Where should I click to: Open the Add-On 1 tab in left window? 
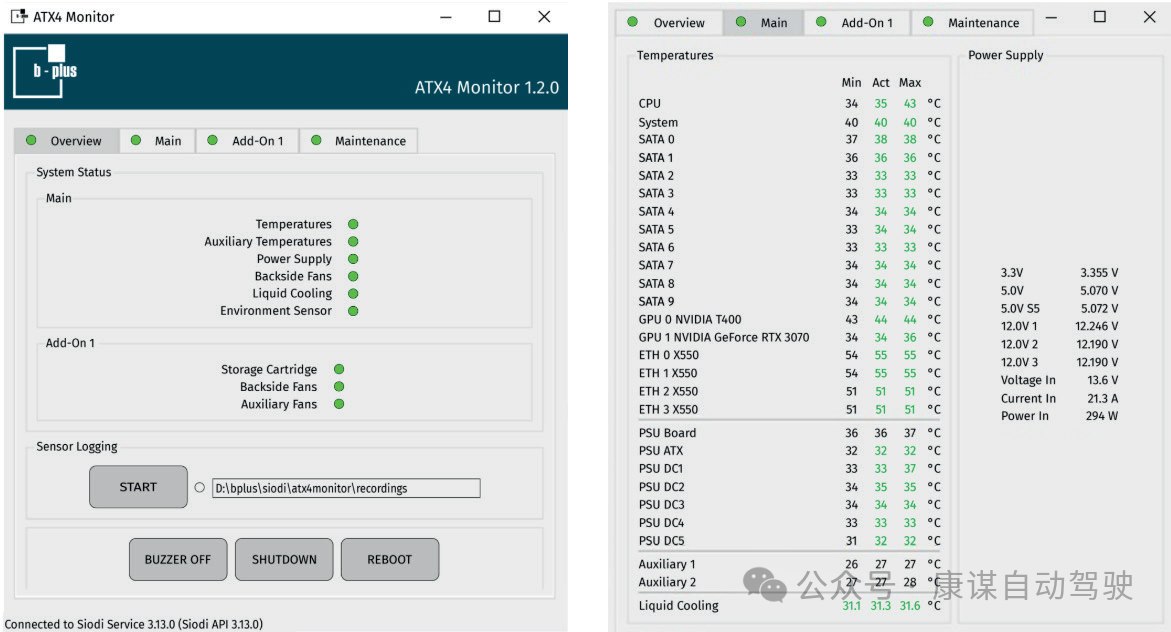point(247,140)
